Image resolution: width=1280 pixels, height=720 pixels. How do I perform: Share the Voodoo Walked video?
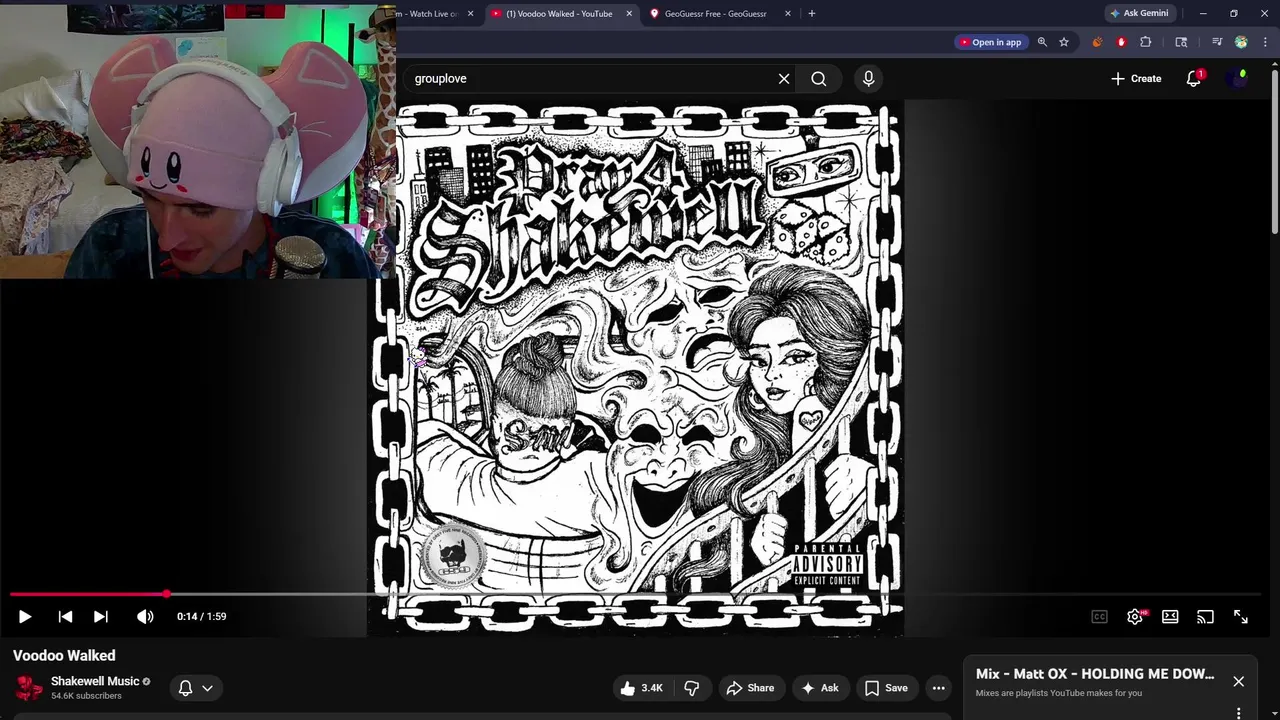[750, 688]
